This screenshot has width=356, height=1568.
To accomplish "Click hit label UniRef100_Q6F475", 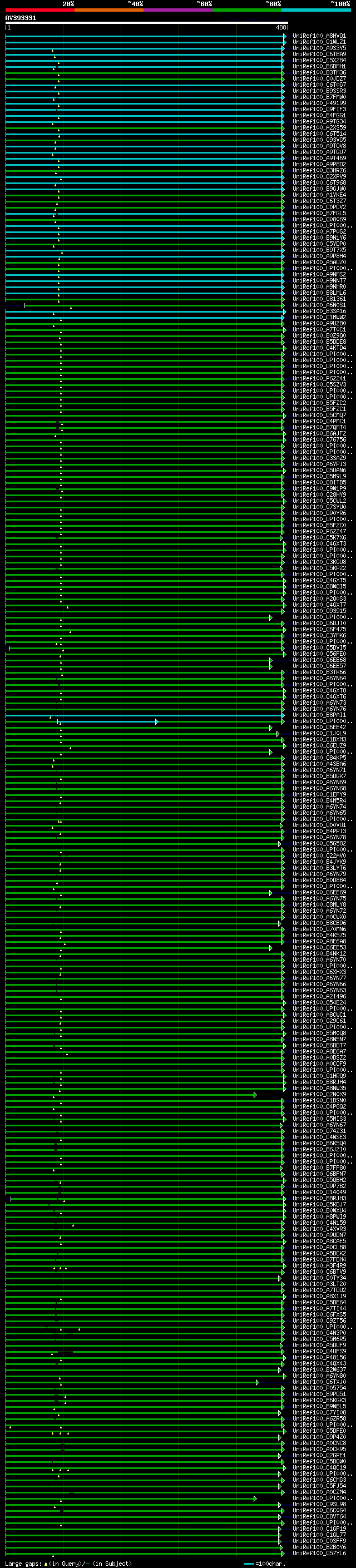I will pos(319,630).
